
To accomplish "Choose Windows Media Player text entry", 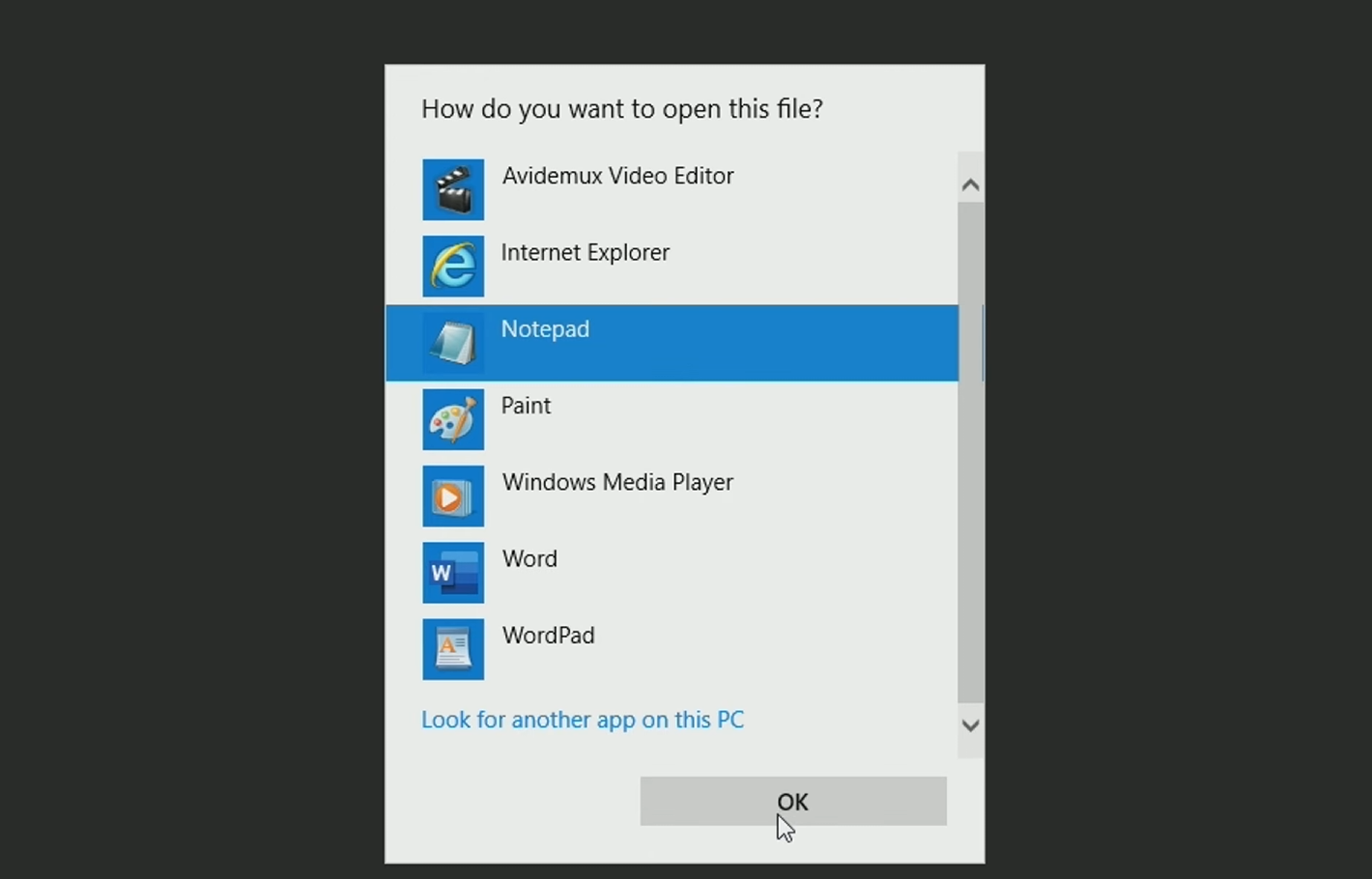I will coord(617,482).
